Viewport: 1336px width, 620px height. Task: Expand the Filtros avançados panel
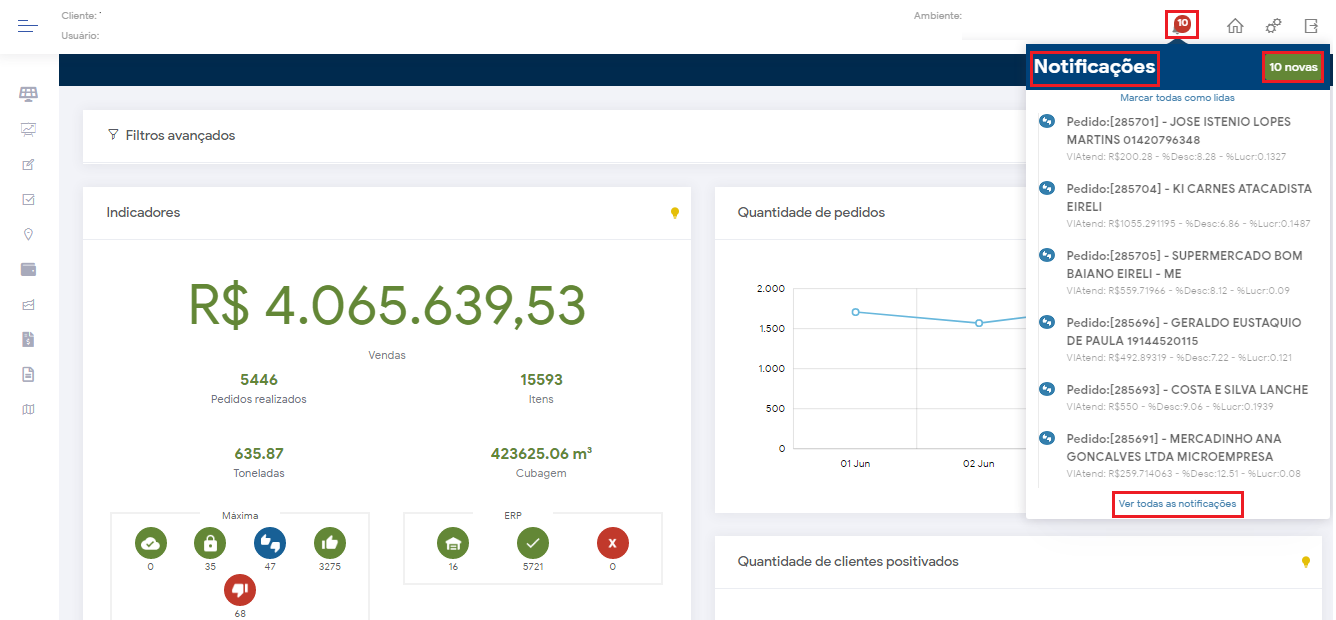tap(171, 135)
